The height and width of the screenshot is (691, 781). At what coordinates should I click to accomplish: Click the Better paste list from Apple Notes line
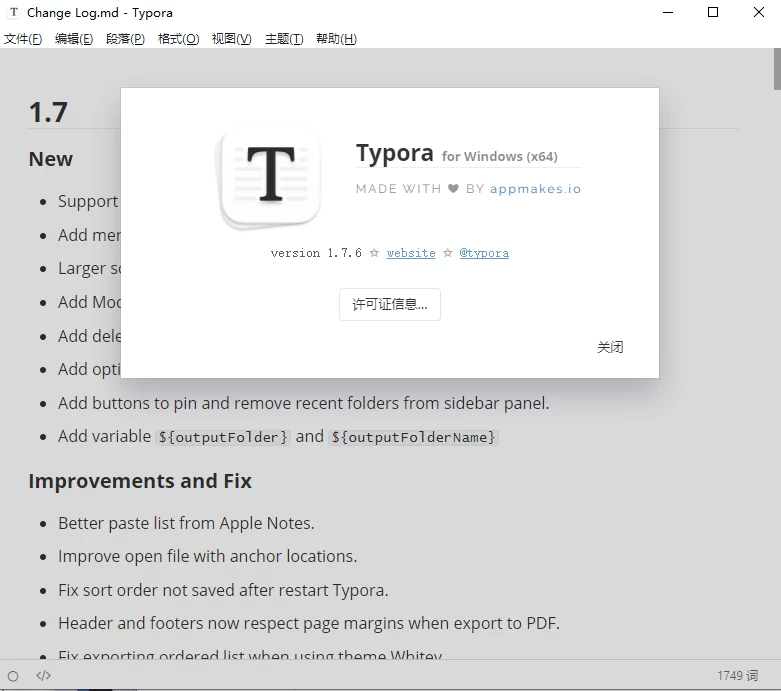point(186,523)
